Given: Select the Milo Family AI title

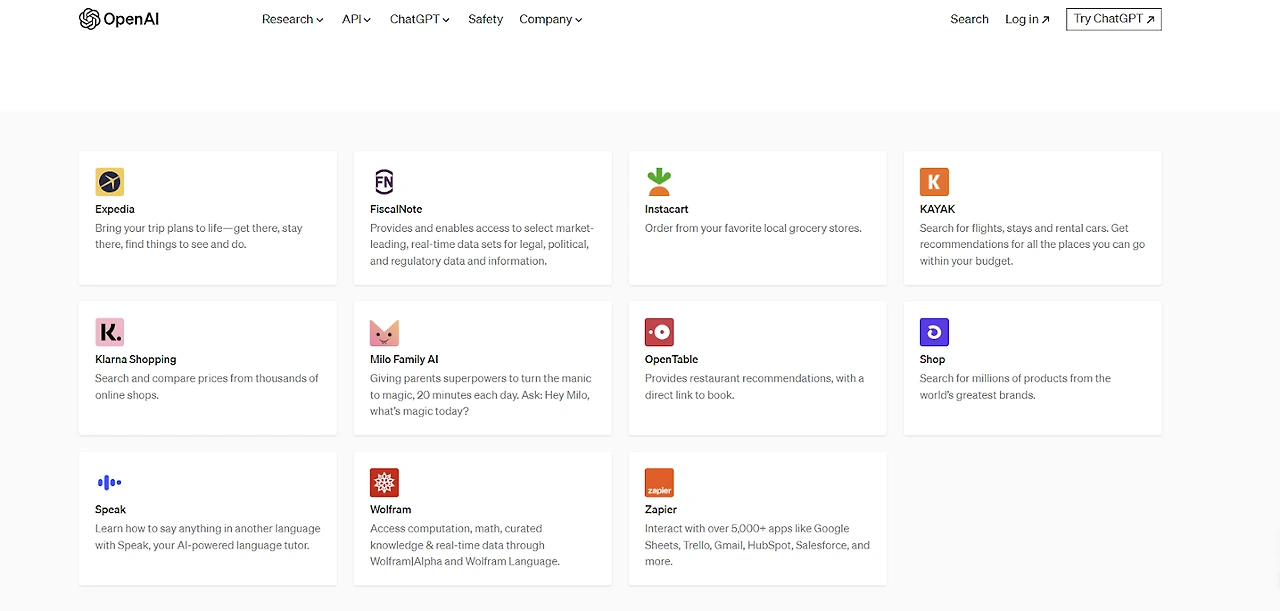Looking at the screenshot, I should pyautogui.click(x=404, y=359).
